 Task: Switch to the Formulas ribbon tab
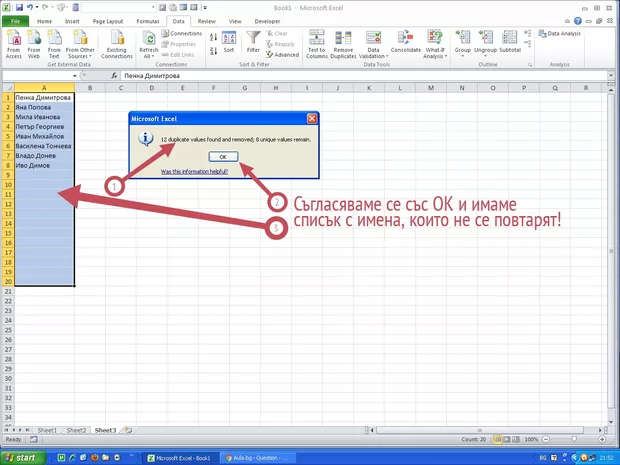click(146, 20)
